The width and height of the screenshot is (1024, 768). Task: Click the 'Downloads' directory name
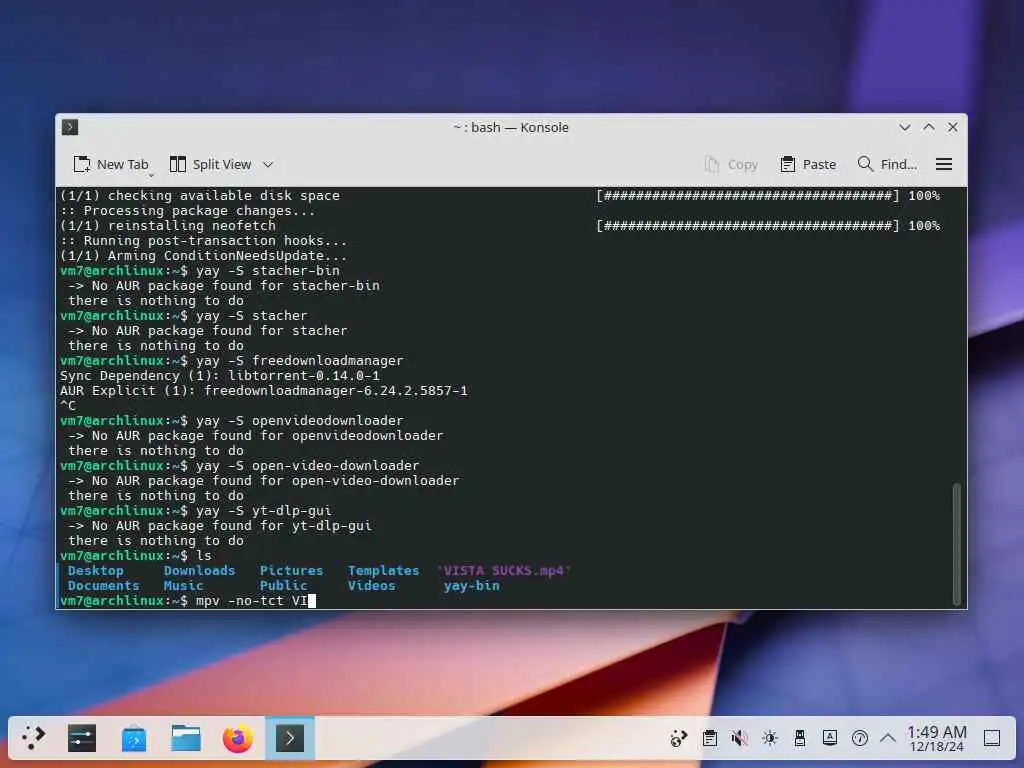click(x=199, y=571)
